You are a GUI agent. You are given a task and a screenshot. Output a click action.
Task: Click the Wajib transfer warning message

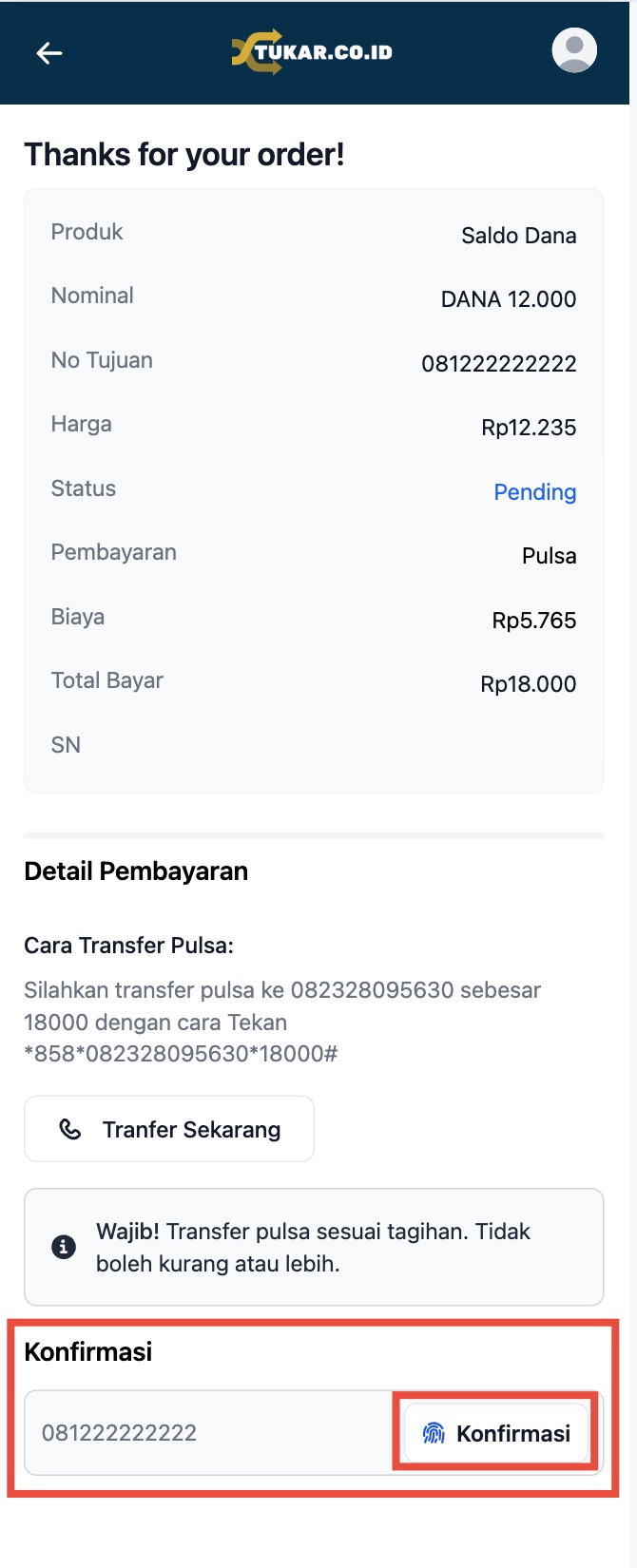click(313, 1247)
